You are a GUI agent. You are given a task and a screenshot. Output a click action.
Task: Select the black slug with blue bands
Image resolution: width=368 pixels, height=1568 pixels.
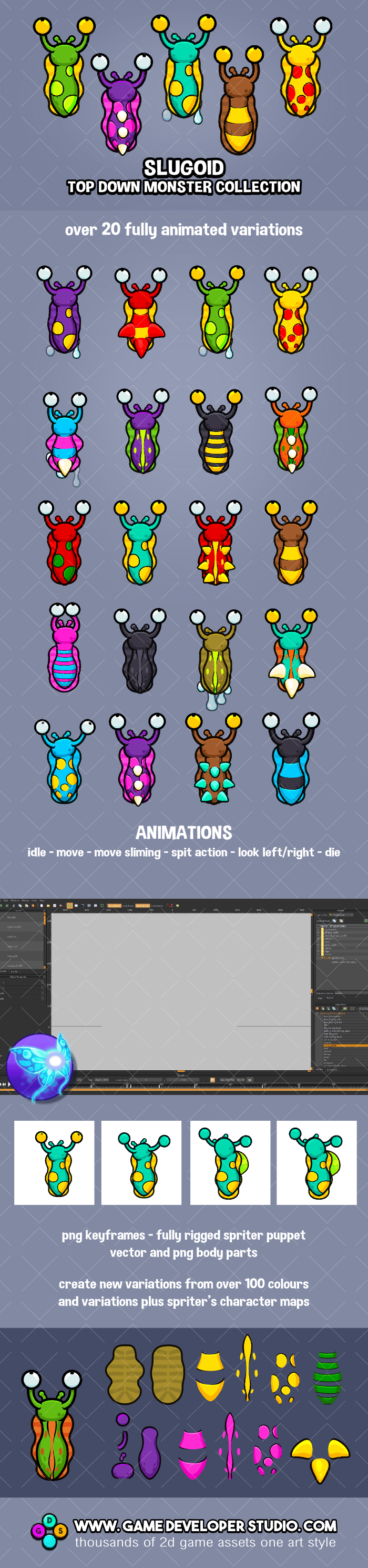(291, 759)
